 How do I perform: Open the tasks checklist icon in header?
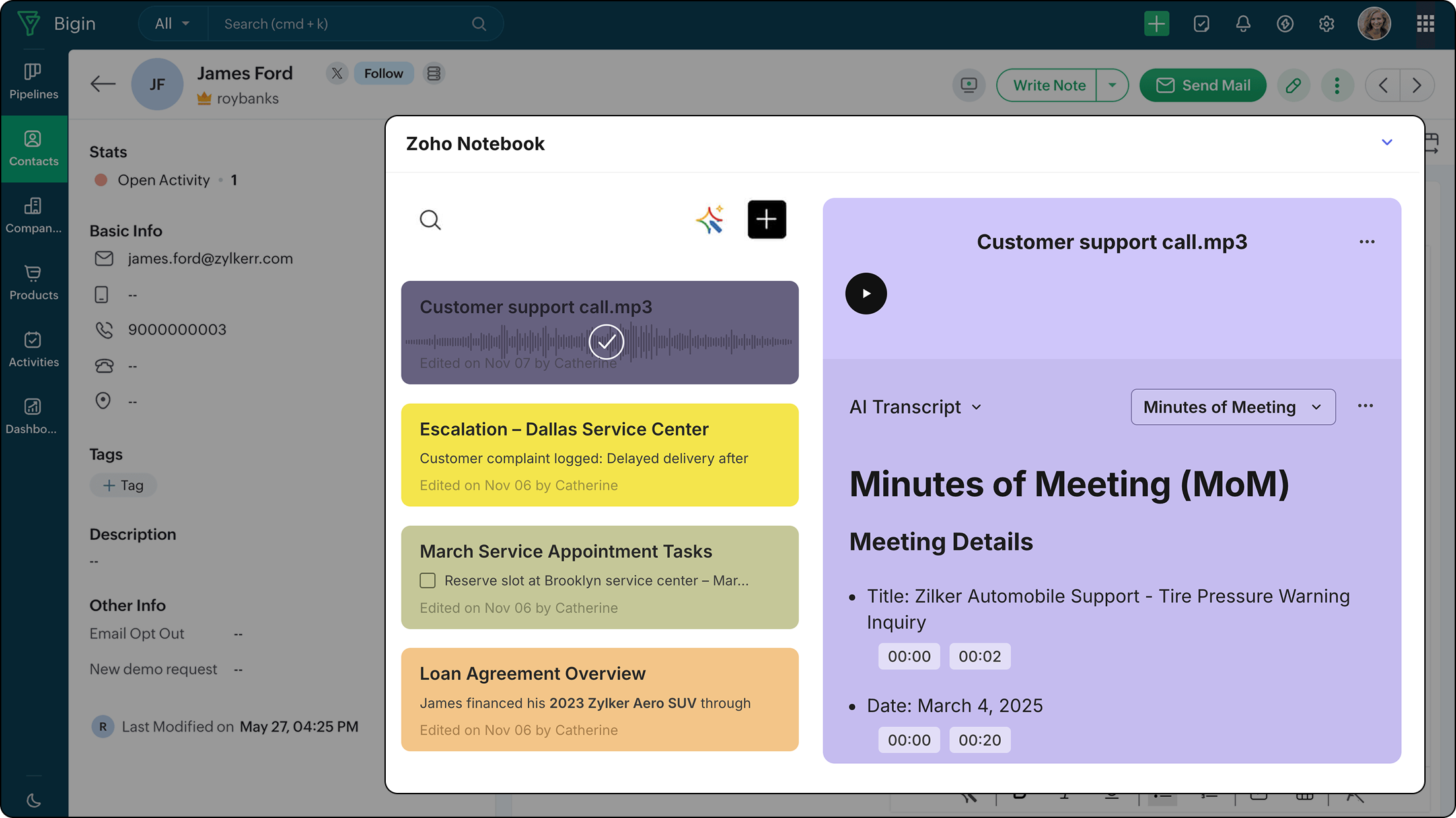click(1202, 24)
